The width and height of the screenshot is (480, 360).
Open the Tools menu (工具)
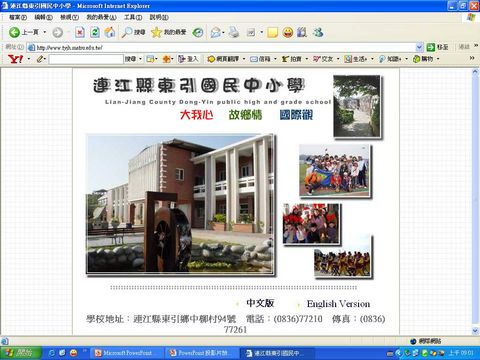pos(133,17)
